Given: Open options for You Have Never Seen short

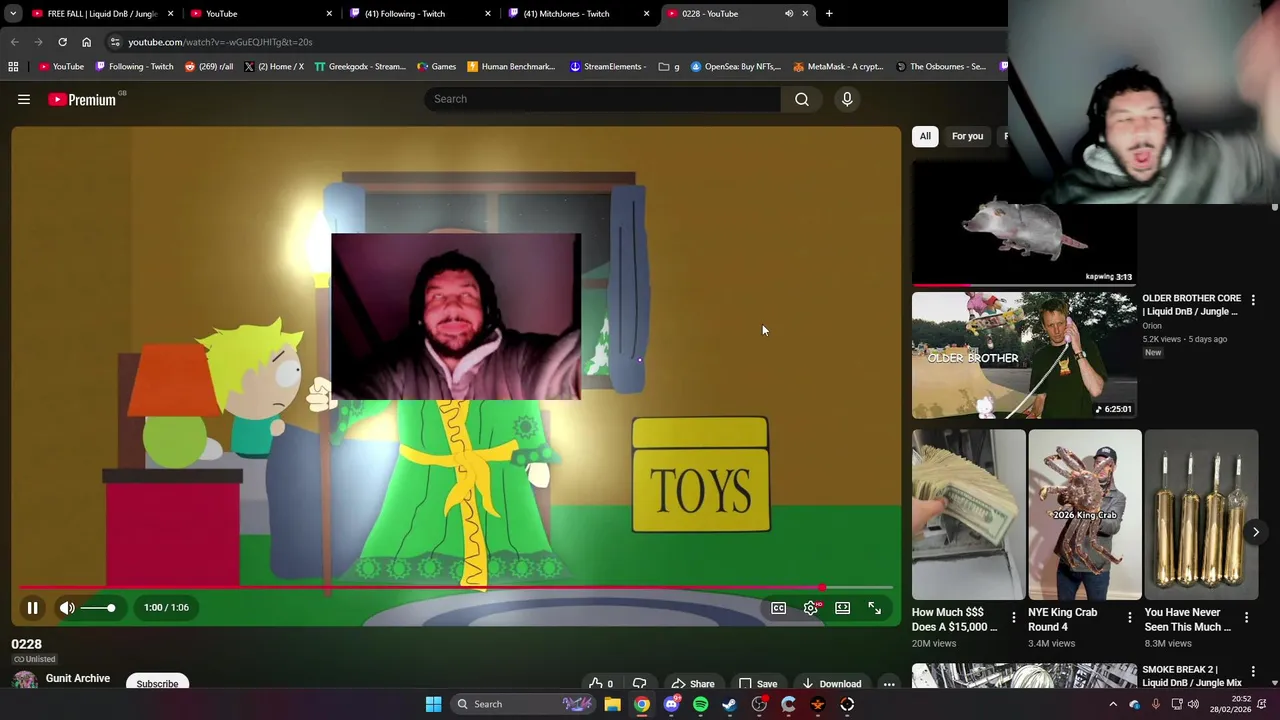Looking at the screenshot, I should 1246,618.
